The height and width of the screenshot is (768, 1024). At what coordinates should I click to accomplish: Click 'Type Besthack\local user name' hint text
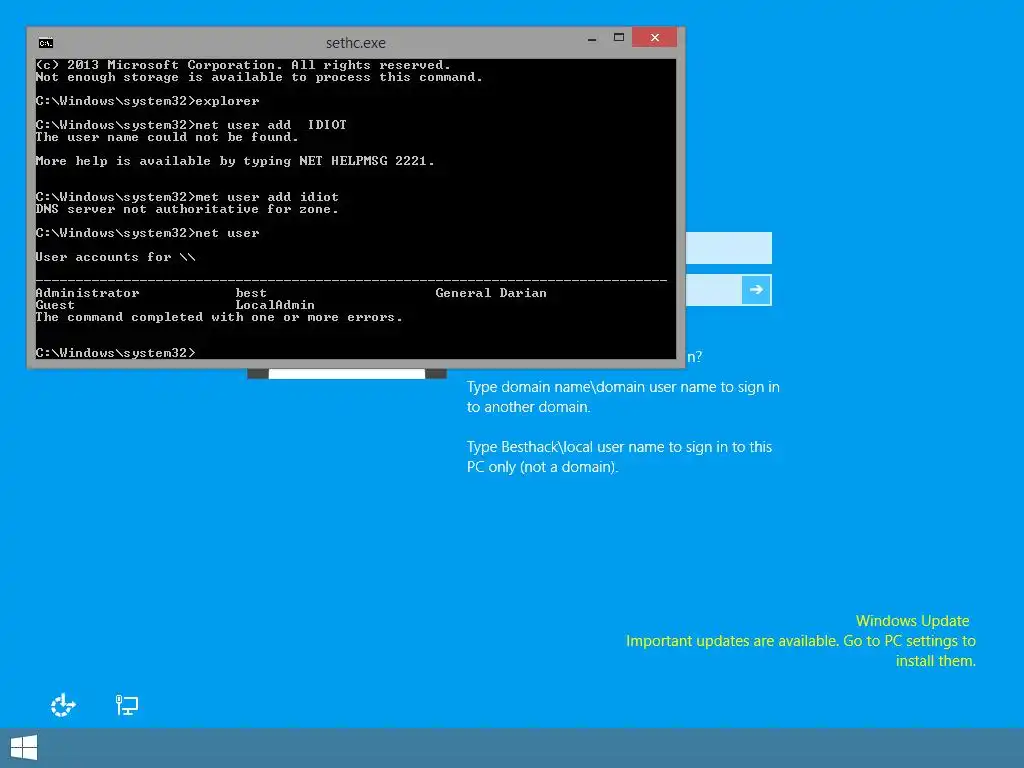coord(619,456)
